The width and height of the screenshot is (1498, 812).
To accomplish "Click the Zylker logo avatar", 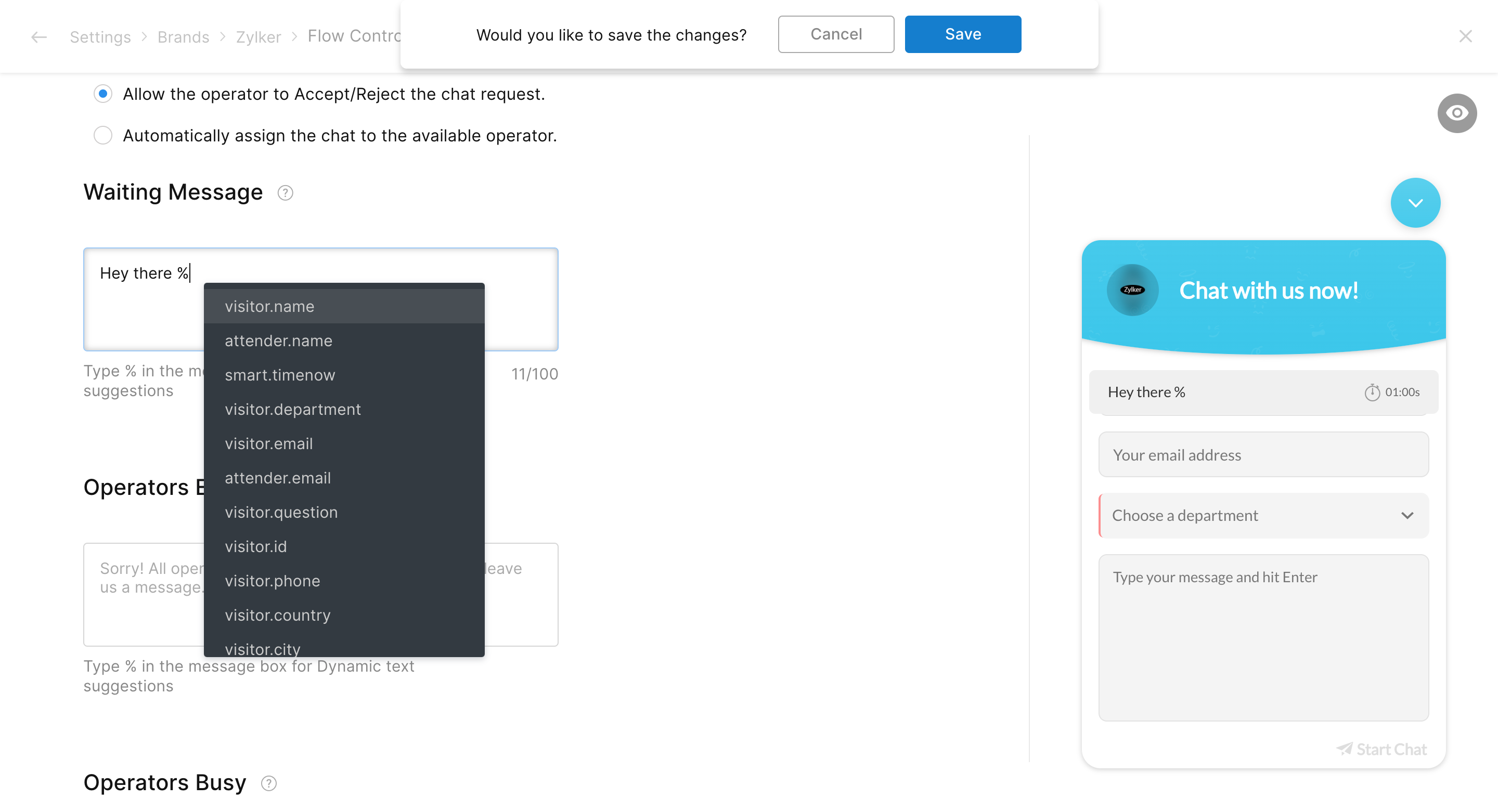I will click(1132, 290).
